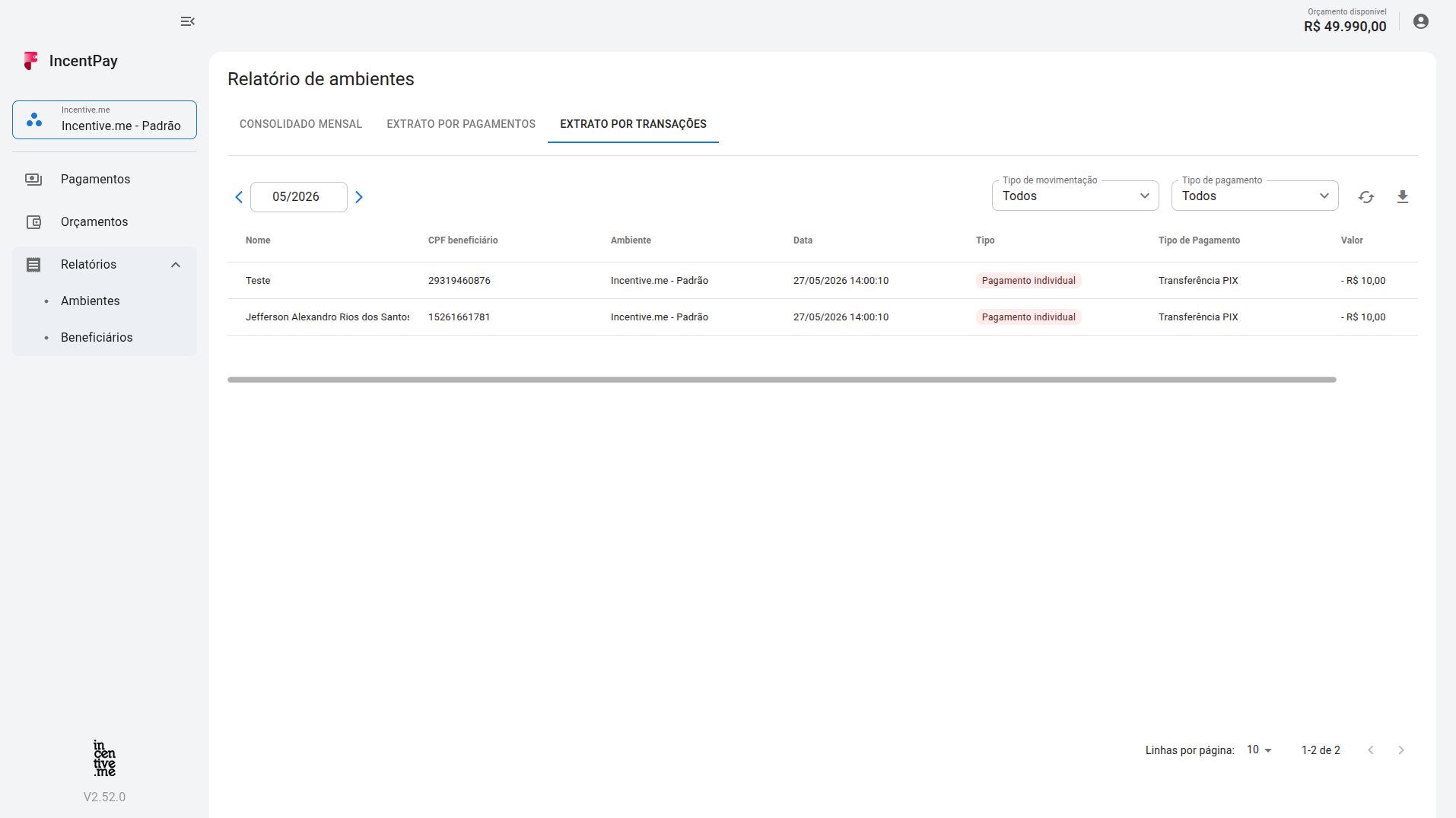The width and height of the screenshot is (1456, 818).
Task: Sort by Valor column header
Action: 1352,240
